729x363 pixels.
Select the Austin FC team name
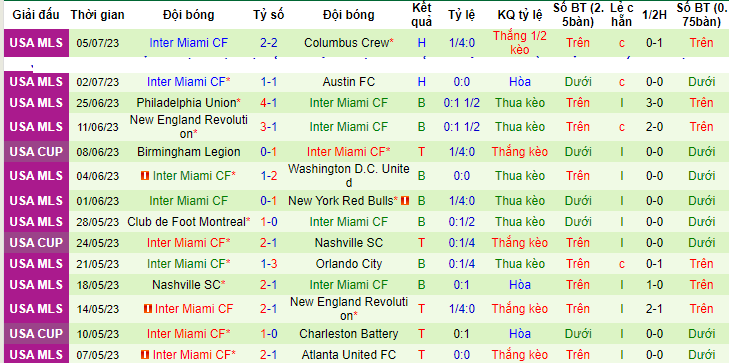pyautogui.click(x=349, y=82)
